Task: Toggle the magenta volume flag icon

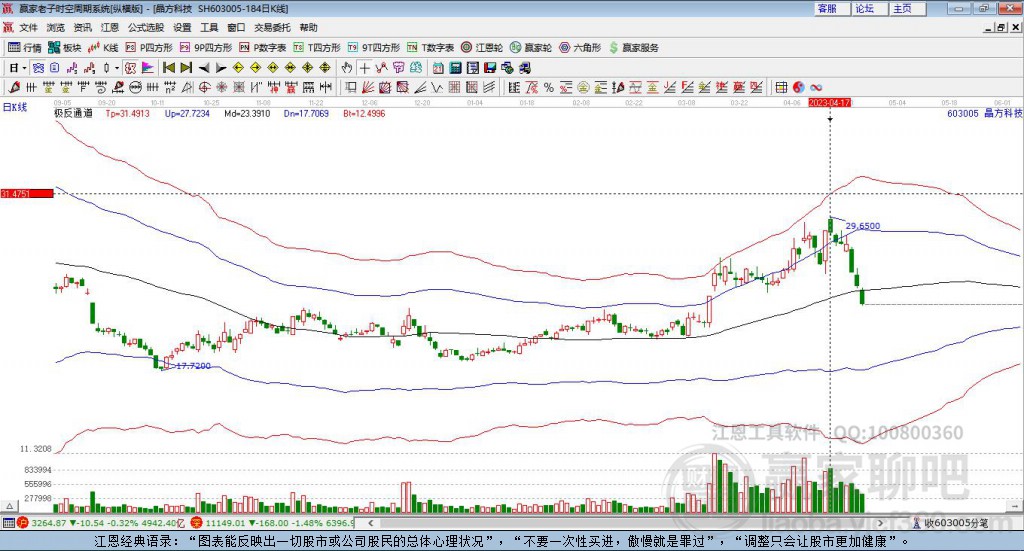Action: pyautogui.click(x=148, y=68)
